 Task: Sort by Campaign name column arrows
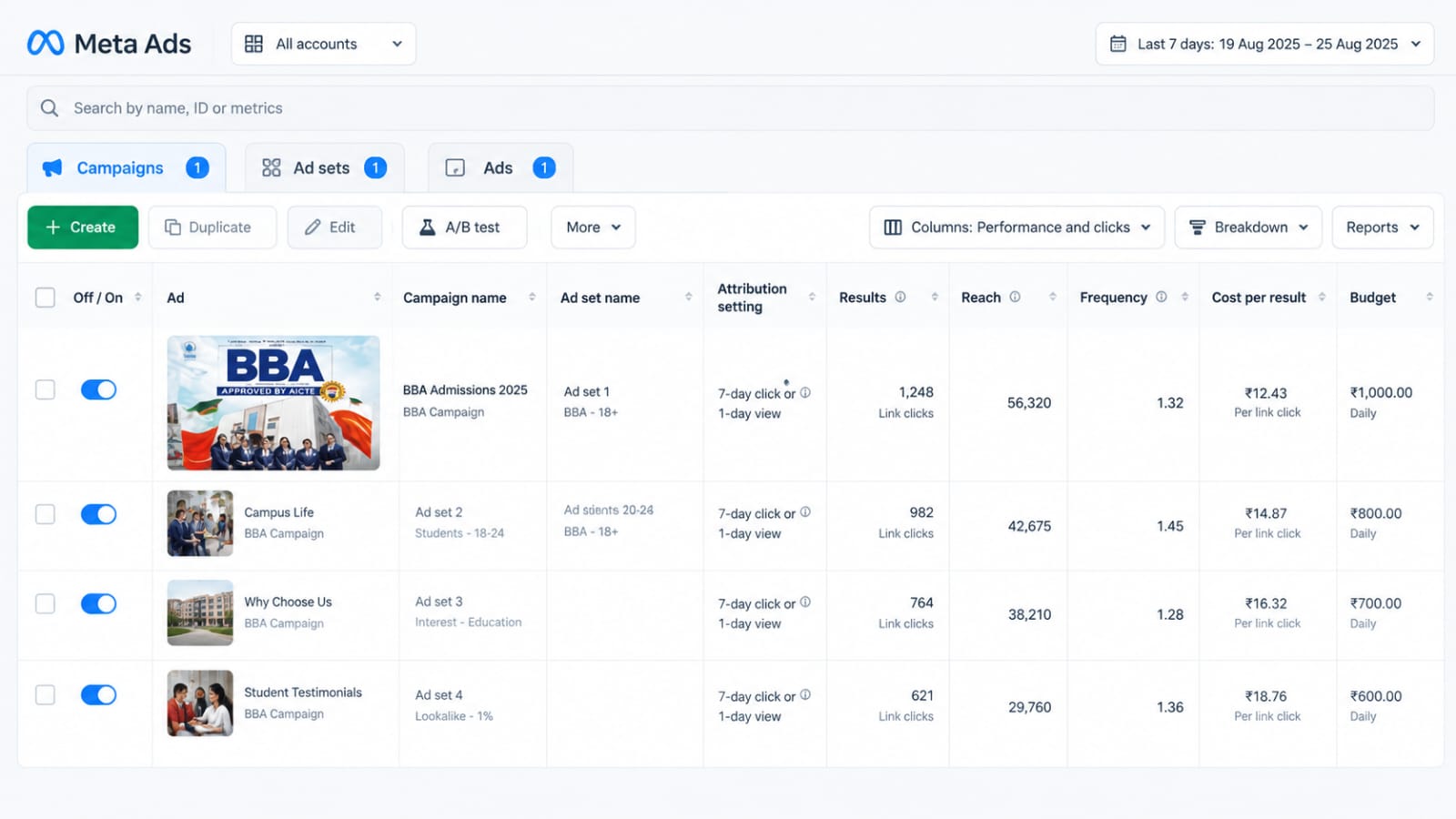tap(531, 297)
